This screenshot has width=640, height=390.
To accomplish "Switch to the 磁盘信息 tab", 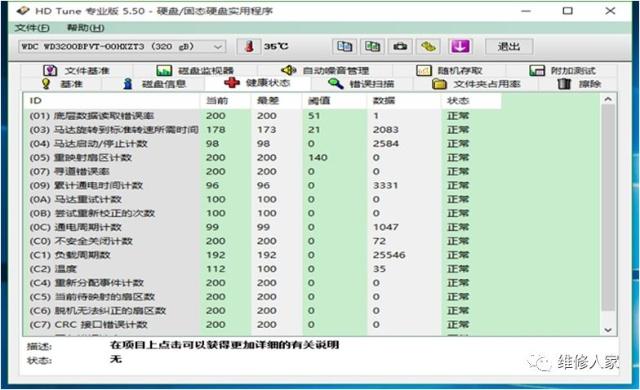I will pos(154,84).
